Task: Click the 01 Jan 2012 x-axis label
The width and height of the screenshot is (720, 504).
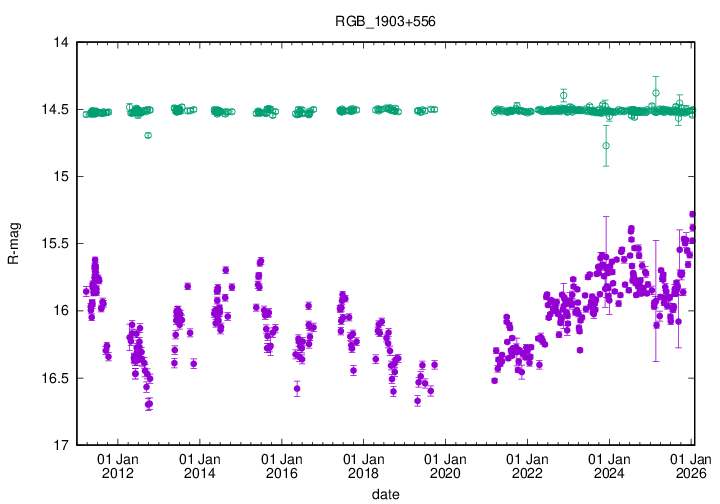Action: click(x=117, y=464)
